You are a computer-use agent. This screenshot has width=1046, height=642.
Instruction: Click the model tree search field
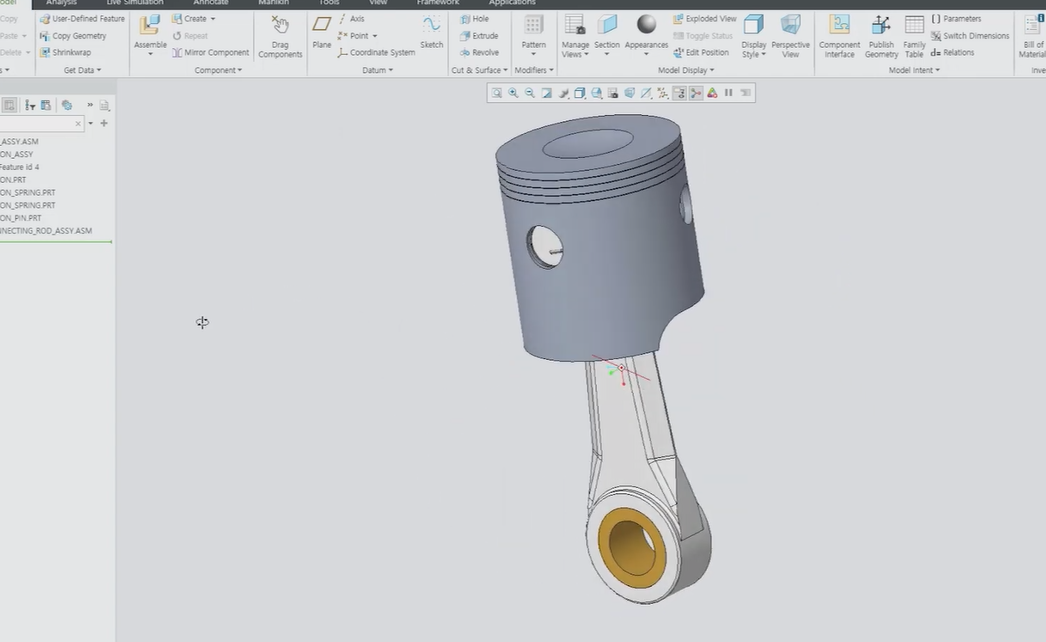pos(38,124)
